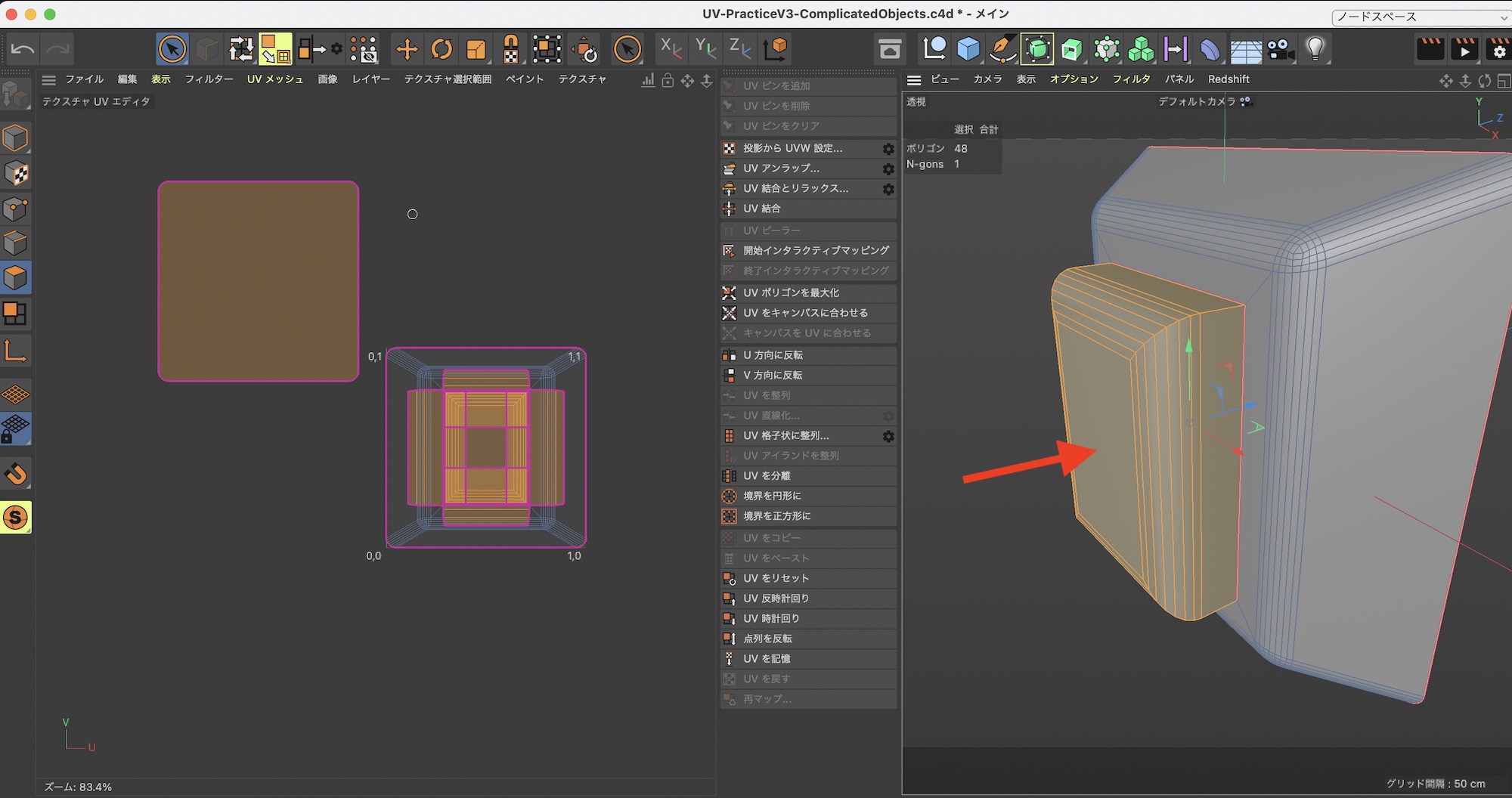Add a Camera object
The width and height of the screenshot is (1512, 798).
pos(1281,50)
